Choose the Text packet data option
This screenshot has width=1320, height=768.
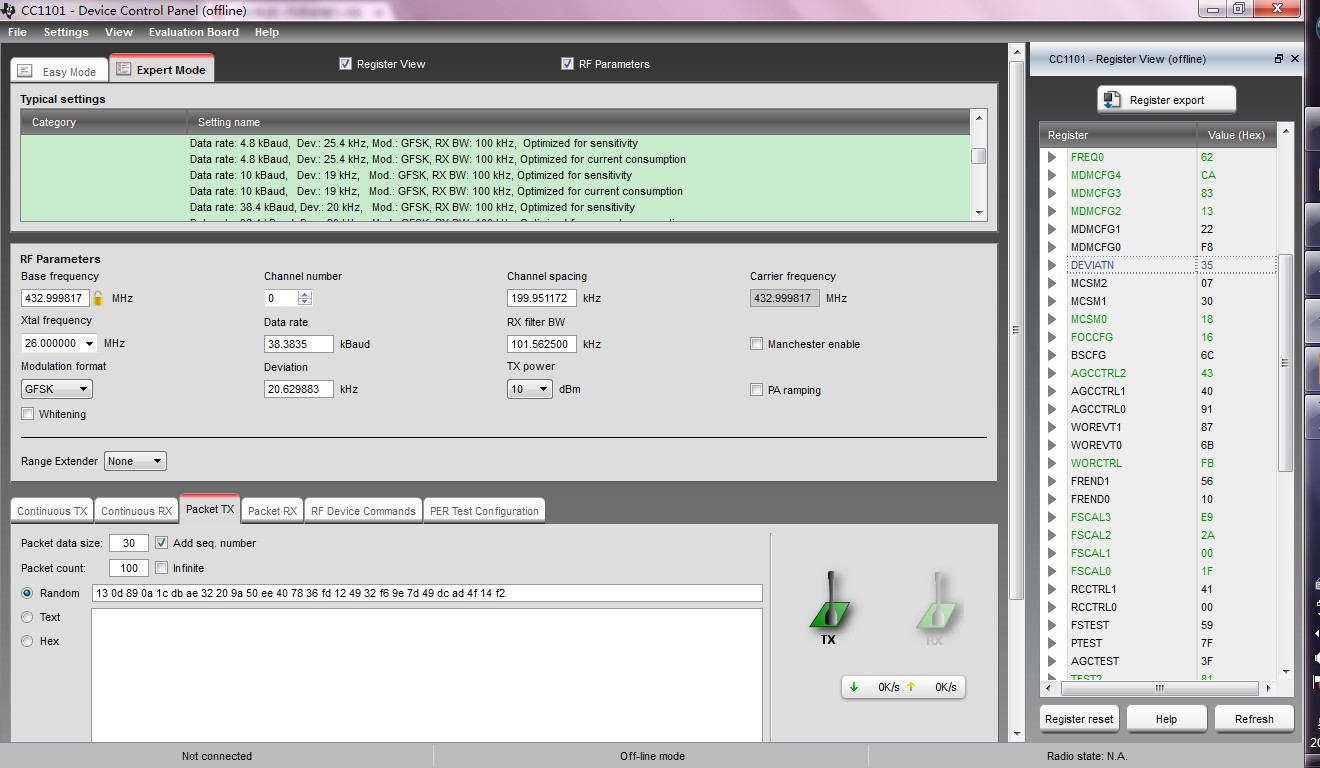[x=27, y=617]
